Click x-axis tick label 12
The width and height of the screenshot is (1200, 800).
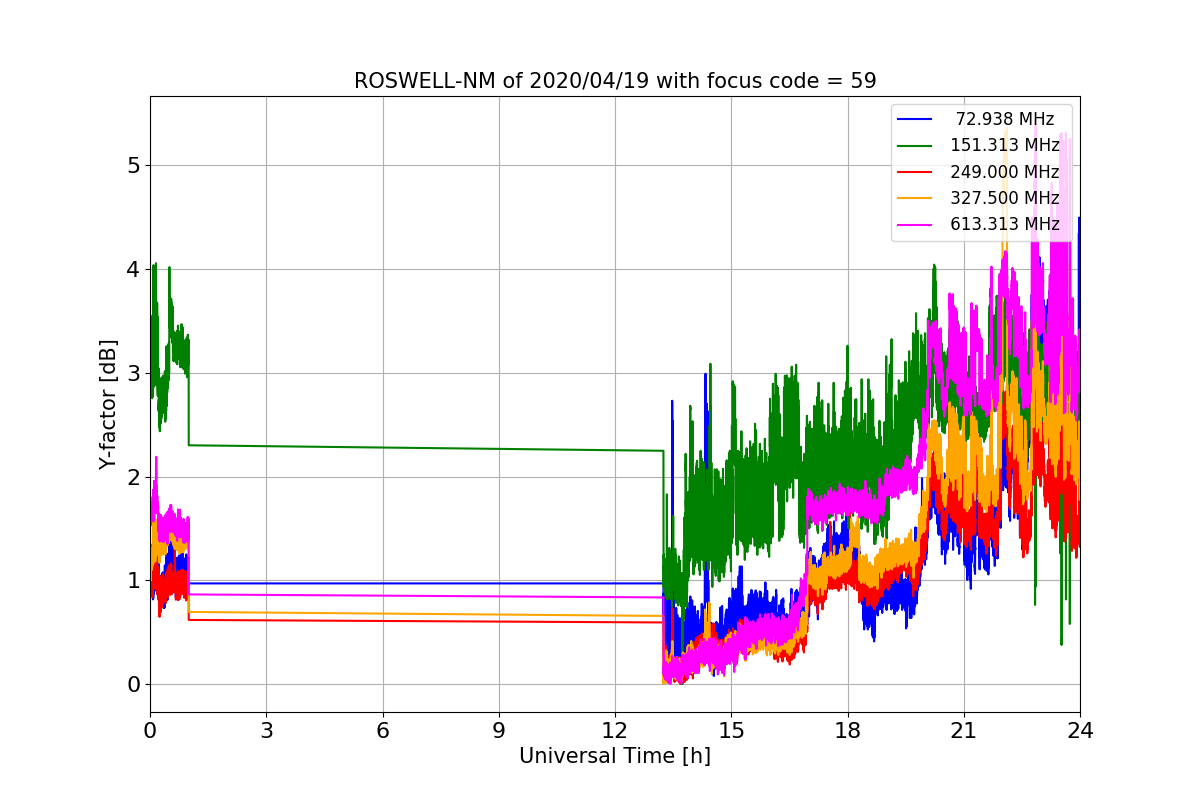(615, 730)
